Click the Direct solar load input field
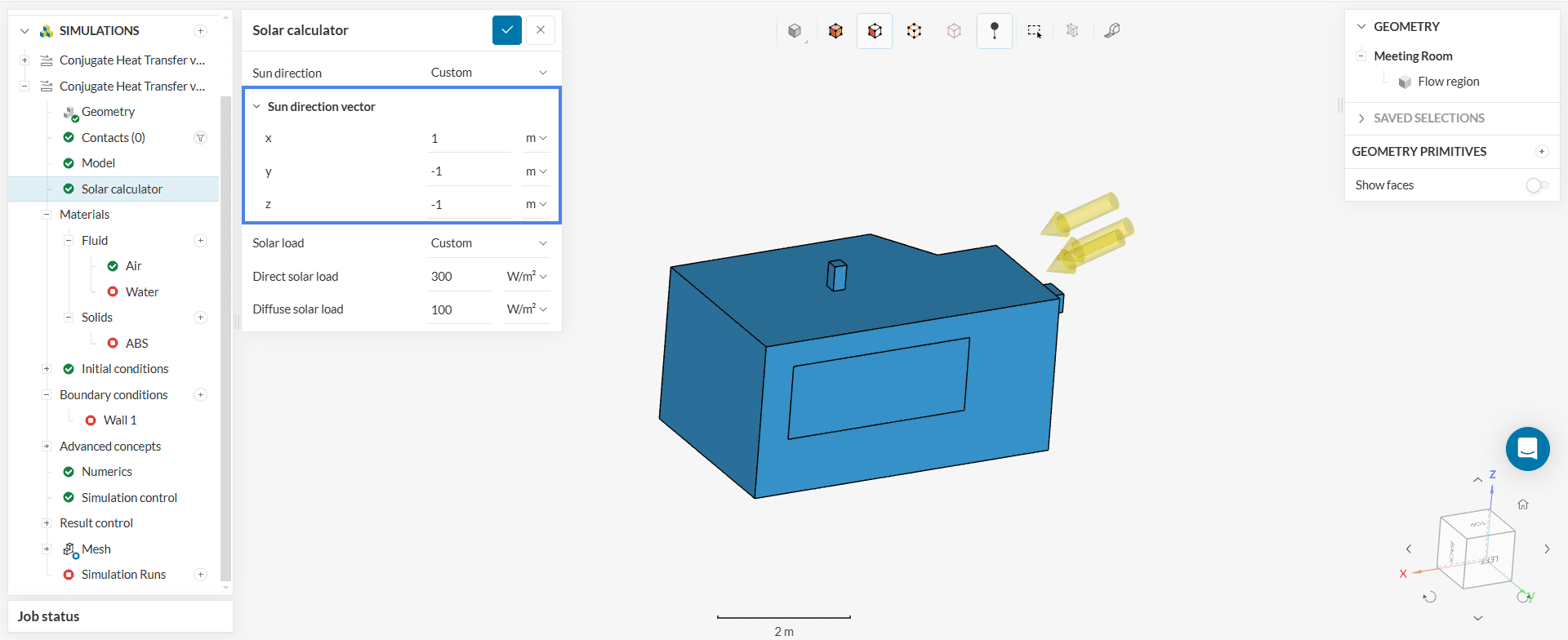Screen dimensions: 1568x640 [x=458, y=277]
